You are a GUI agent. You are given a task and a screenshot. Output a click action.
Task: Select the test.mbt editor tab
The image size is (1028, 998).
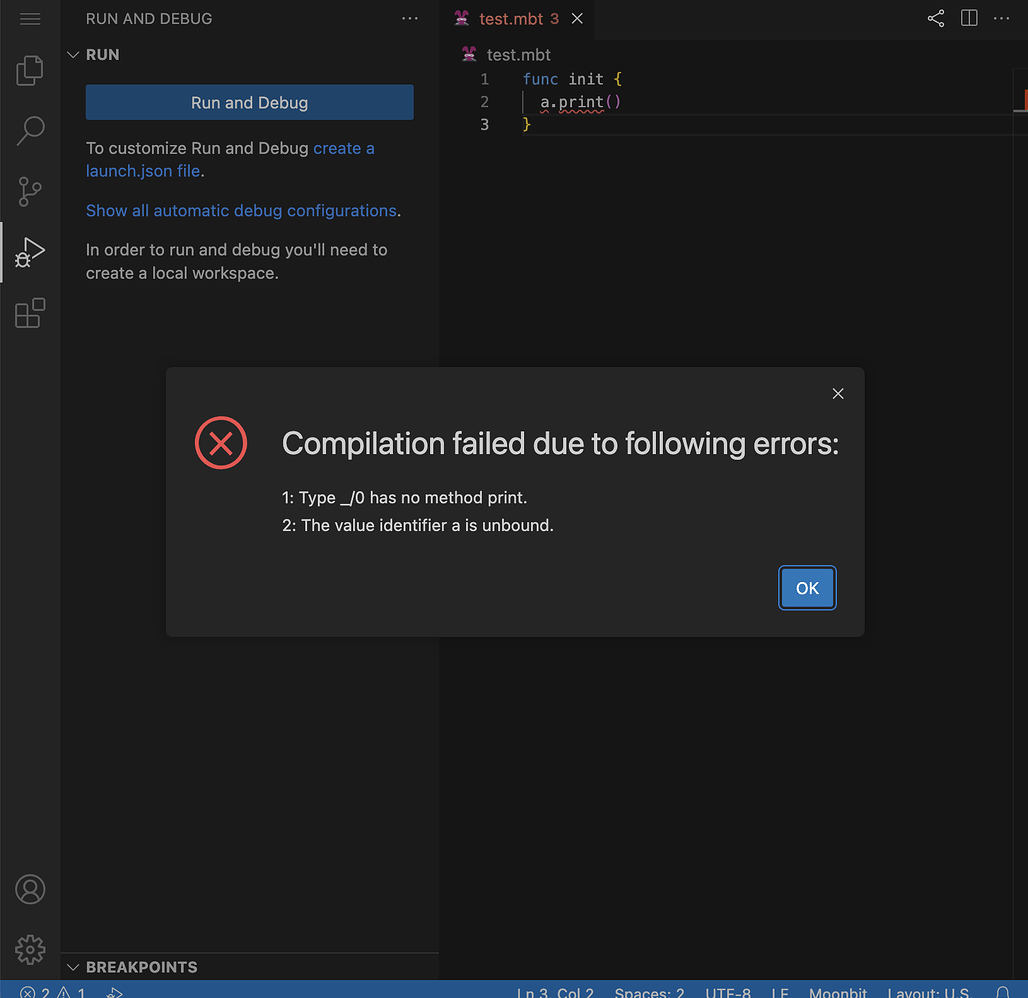coord(510,19)
